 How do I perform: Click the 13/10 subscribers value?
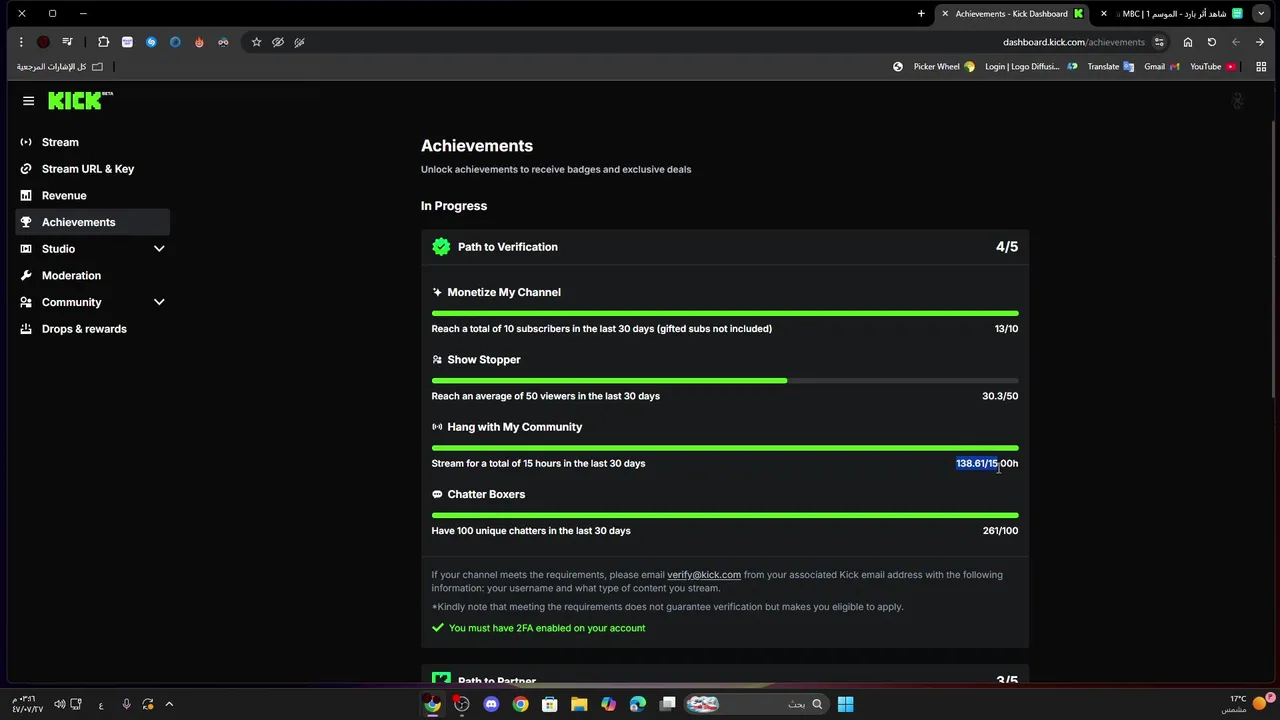coord(1006,329)
